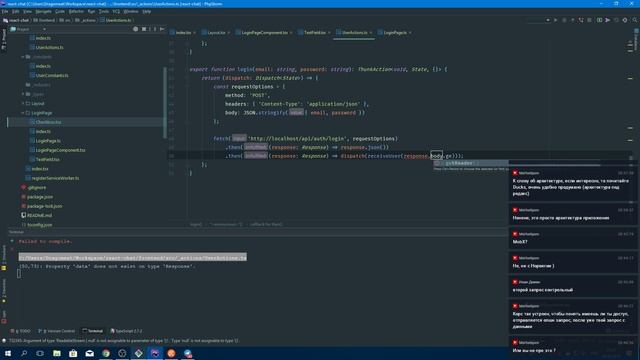Open the View menu
The width and height of the screenshot is (640, 360).
tap(27, 11)
